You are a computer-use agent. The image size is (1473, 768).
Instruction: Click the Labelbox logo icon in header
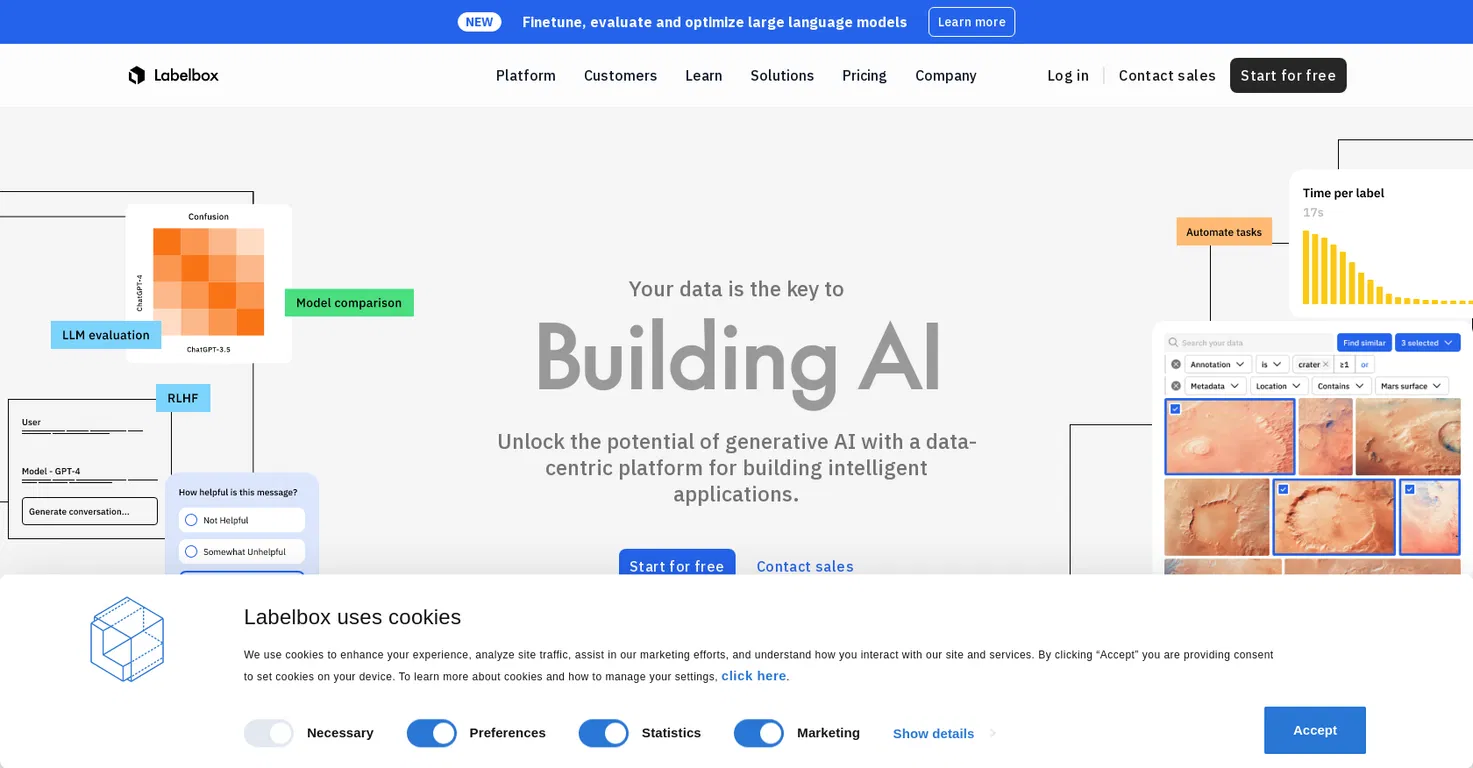[137, 75]
